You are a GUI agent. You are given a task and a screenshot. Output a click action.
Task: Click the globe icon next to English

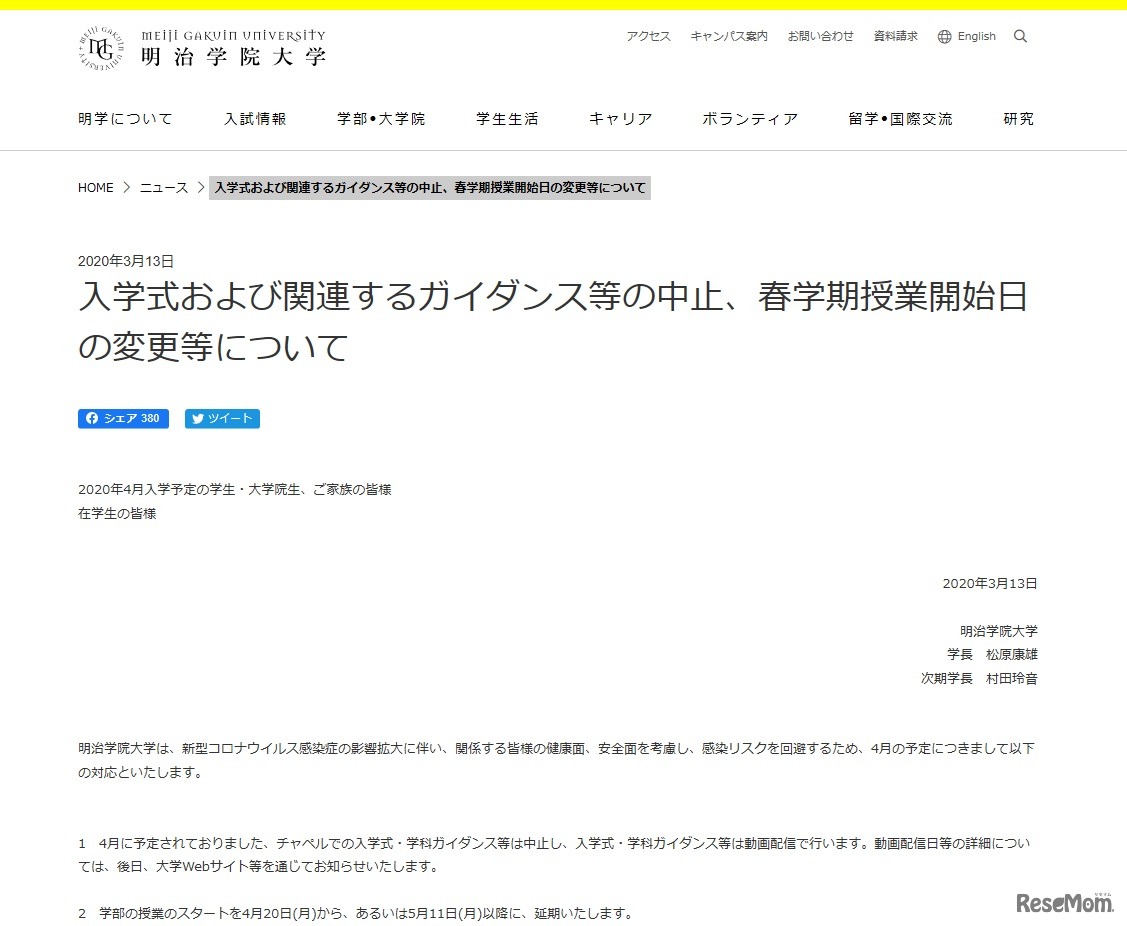click(x=943, y=36)
